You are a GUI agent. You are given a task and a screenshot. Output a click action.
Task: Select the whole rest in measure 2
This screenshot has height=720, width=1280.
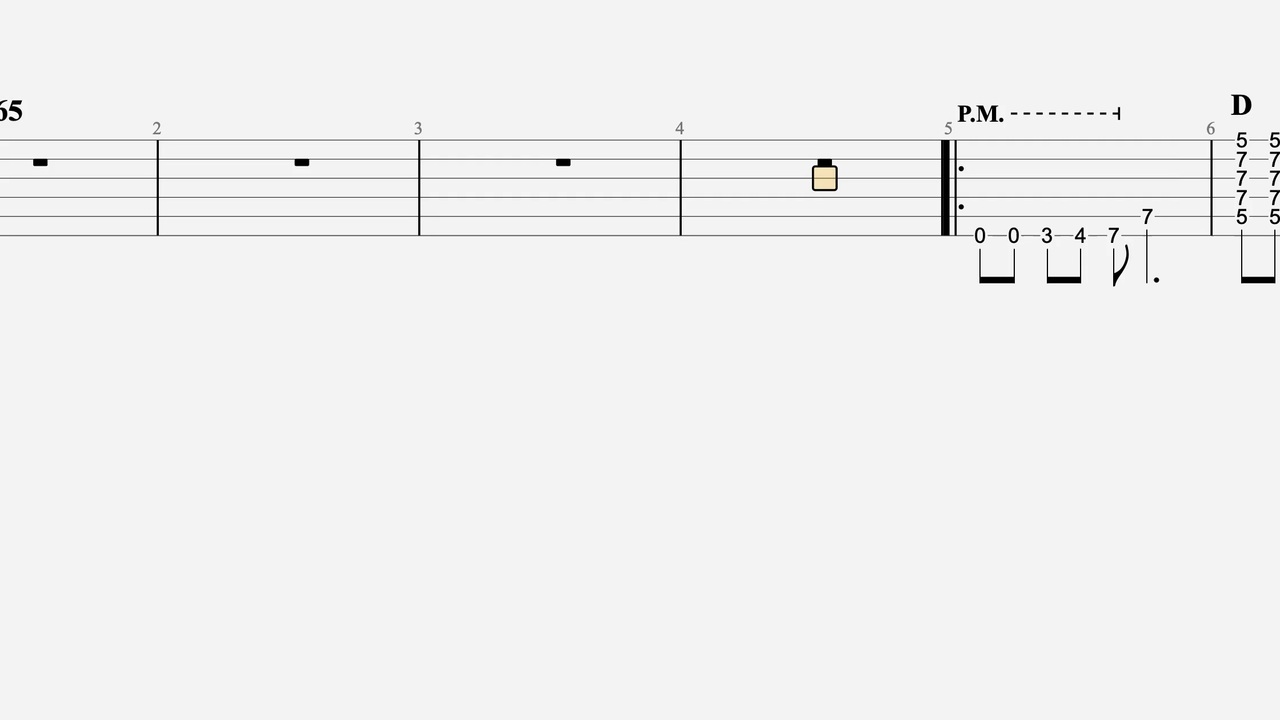pos(302,162)
